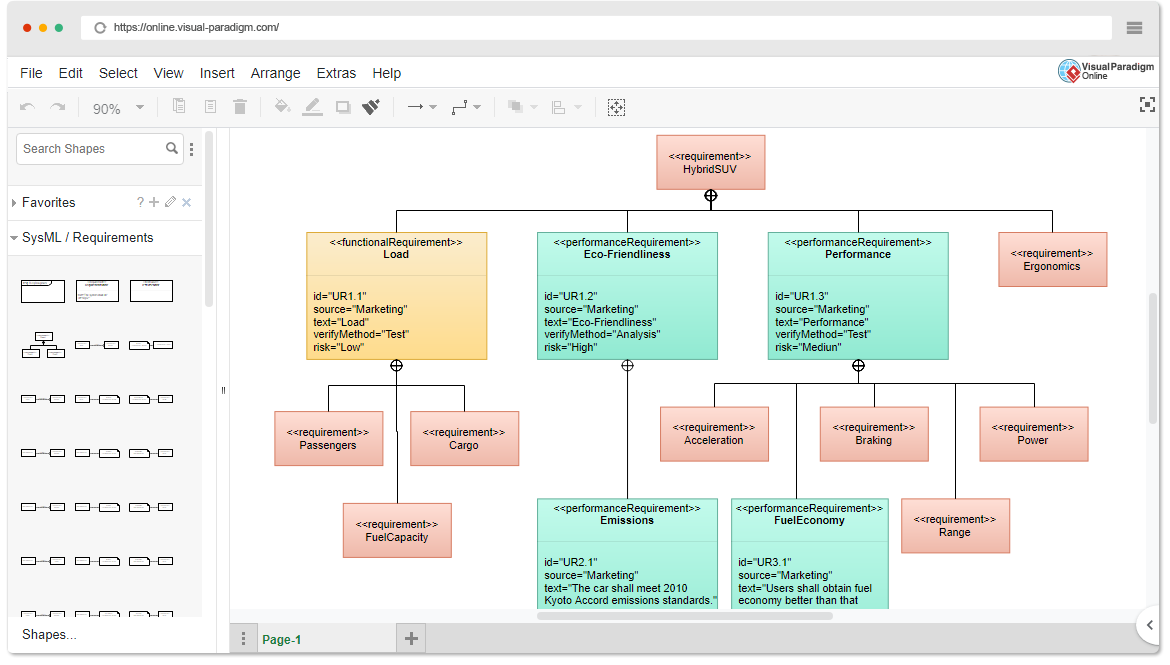Click the Shadow style icon in the toolbar
This screenshot has height=665, width=1170.
342,107
